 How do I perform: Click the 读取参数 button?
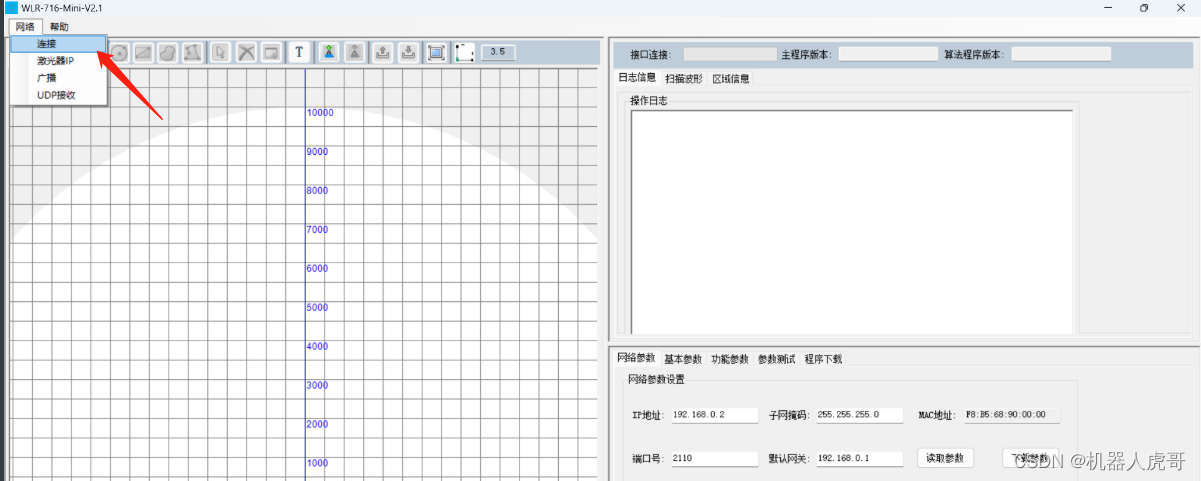(x=945, y=458)
